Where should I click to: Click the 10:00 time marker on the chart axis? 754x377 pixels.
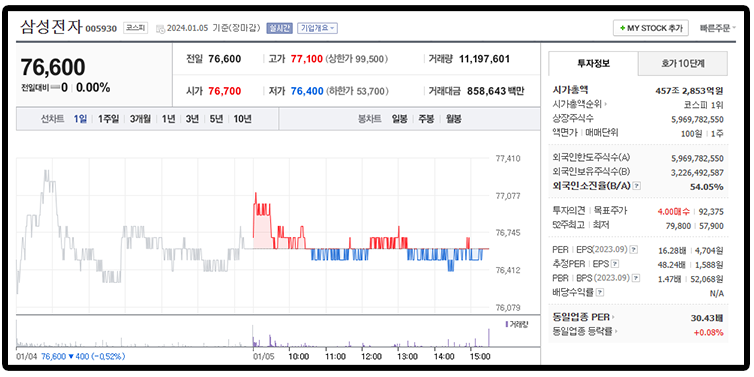point(299,356)
